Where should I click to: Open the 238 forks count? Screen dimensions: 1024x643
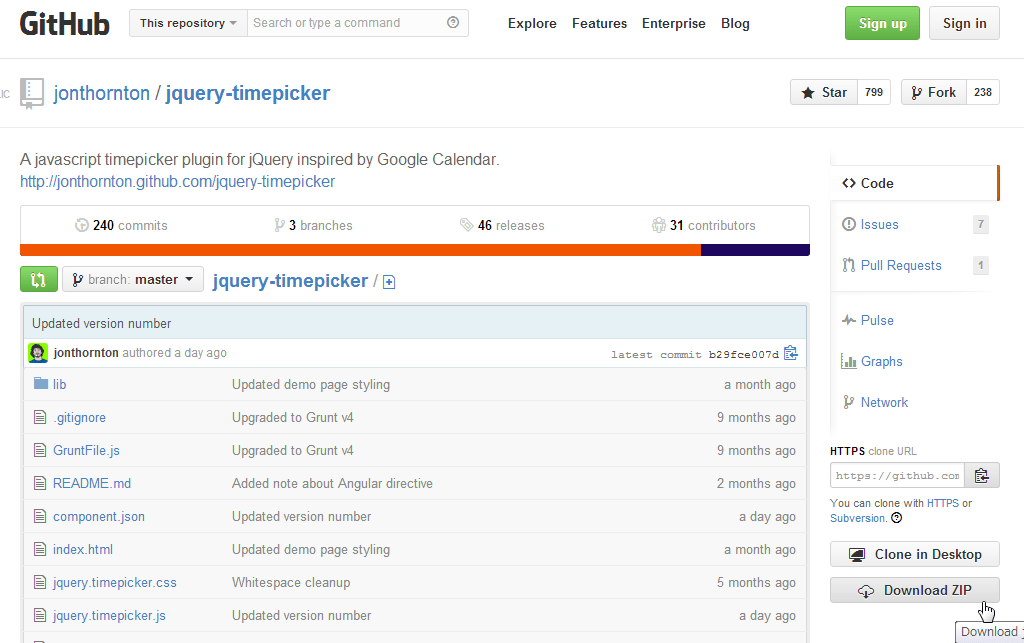[x=983, y=92]
